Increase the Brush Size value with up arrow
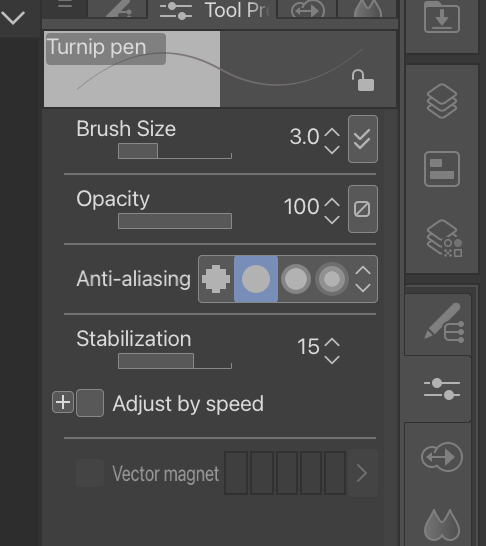Image resolution: width=486 pixels, height=546 pixels. coord(332,132)
